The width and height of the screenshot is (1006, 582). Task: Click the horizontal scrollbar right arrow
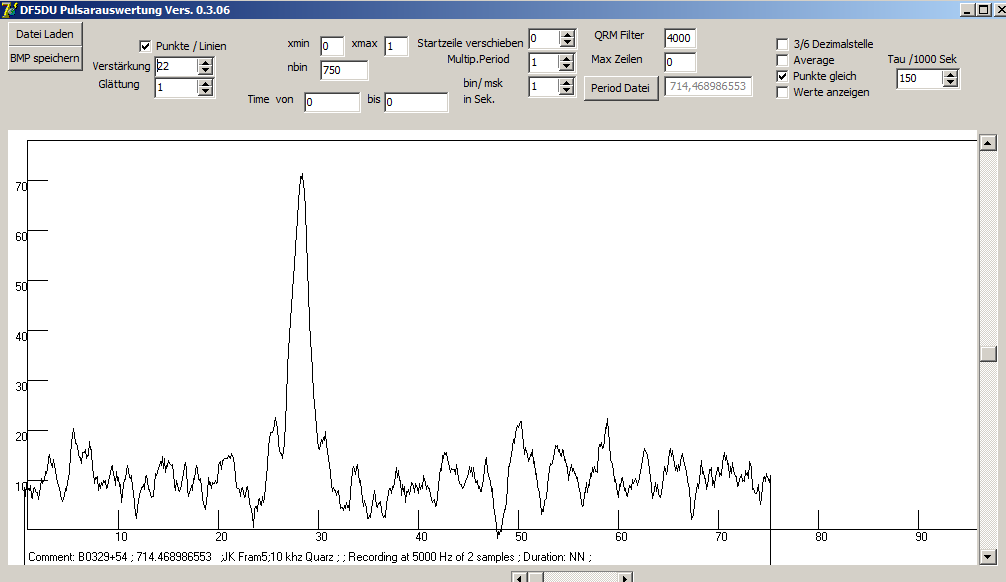click(626, 578)
